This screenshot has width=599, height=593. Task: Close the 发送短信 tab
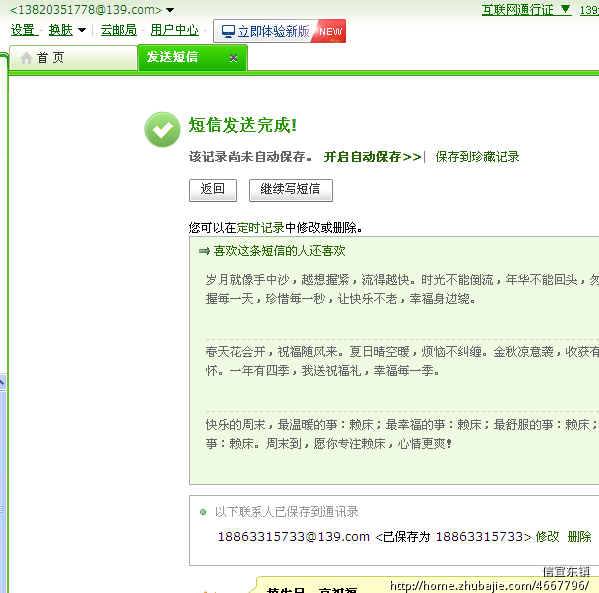tap(233, 58)
